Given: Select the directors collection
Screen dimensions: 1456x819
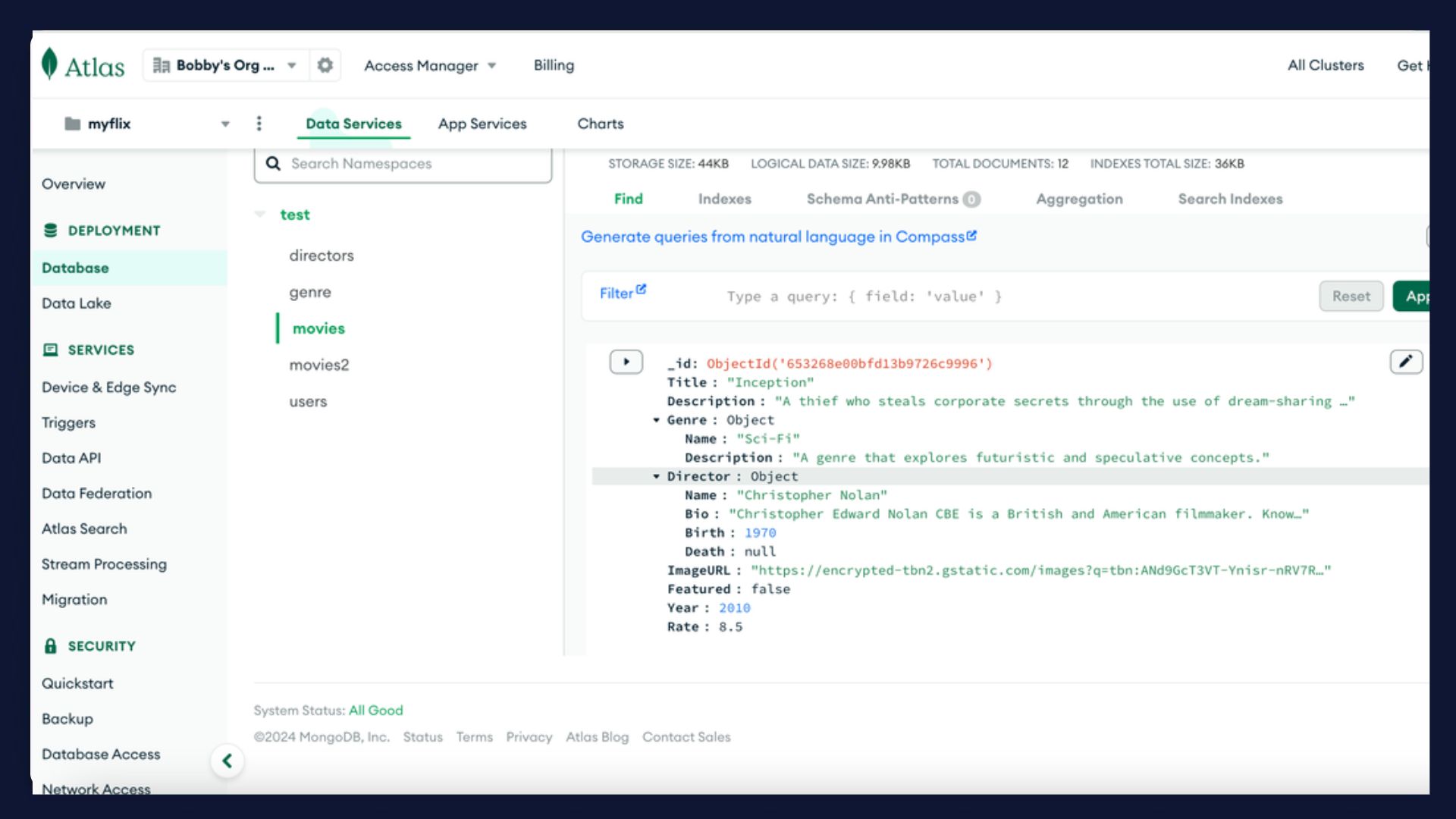Looking at the screenshot, I should point(322,256).
